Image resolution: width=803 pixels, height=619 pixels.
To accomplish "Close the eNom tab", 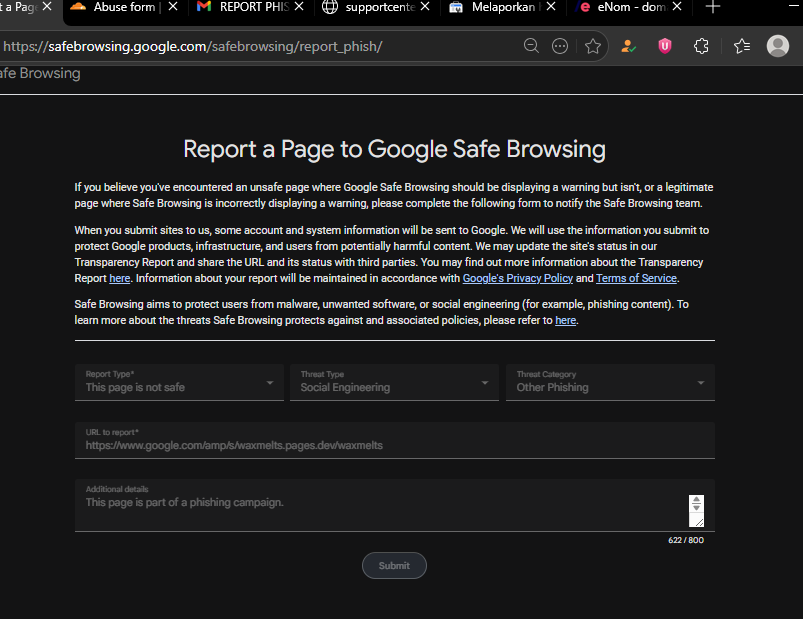I will [677, 7].
